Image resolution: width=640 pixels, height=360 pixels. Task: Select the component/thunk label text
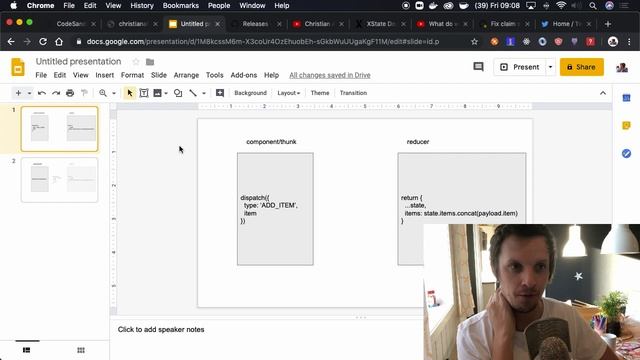click(271, 142)
